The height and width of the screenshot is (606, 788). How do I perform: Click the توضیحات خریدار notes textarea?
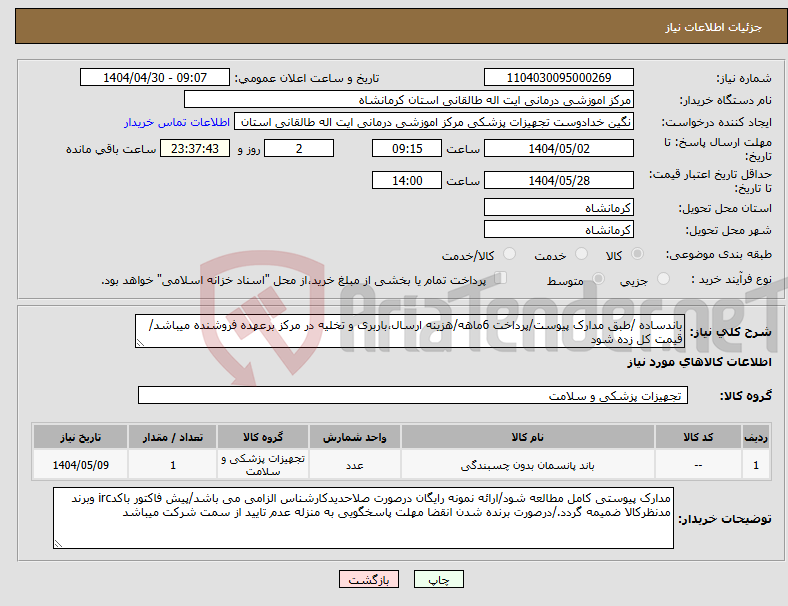tap(363, 518)
